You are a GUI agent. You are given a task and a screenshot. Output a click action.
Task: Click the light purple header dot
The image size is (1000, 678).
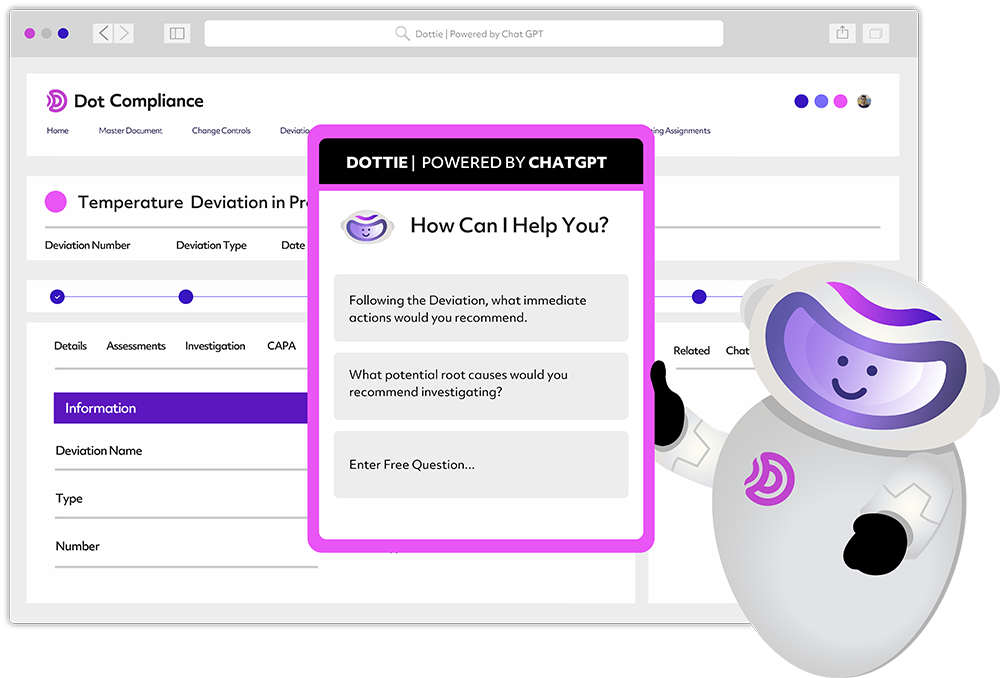coord(821,101)
